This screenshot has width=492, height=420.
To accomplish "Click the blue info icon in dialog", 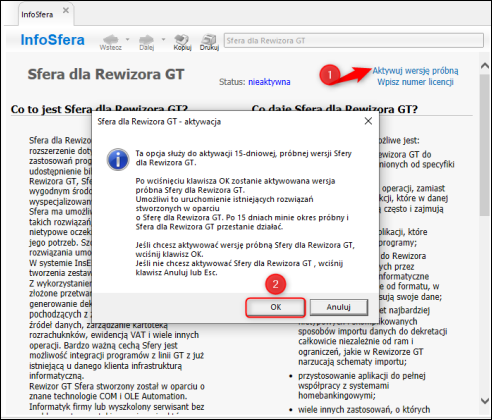I will (x=118, y=160).
